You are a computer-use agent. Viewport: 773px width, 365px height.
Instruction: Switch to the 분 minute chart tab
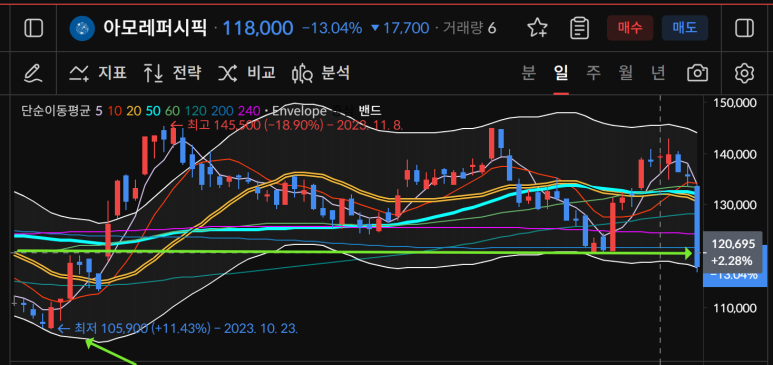528,73
